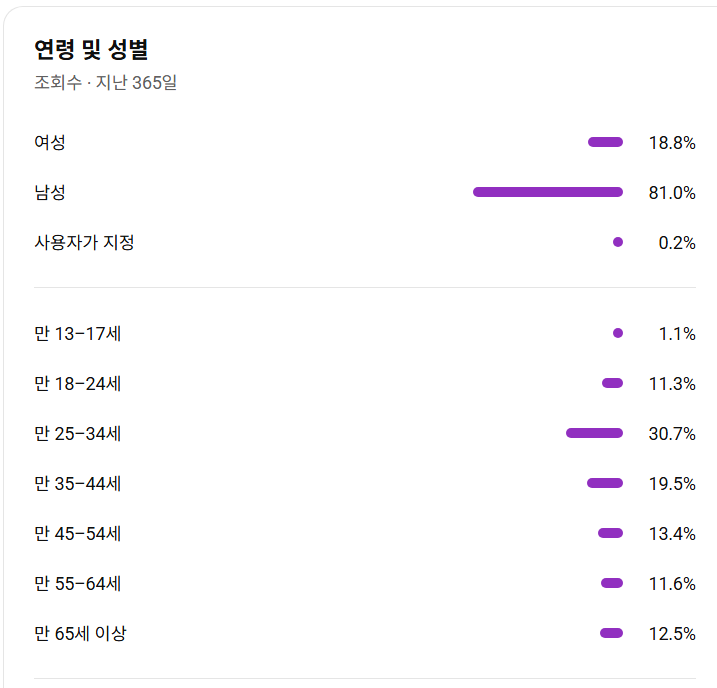The width and height of the screenshot is (717, 688).
Task: Click the long 남성 81.0% bar
Action: (x=548, y=192)
